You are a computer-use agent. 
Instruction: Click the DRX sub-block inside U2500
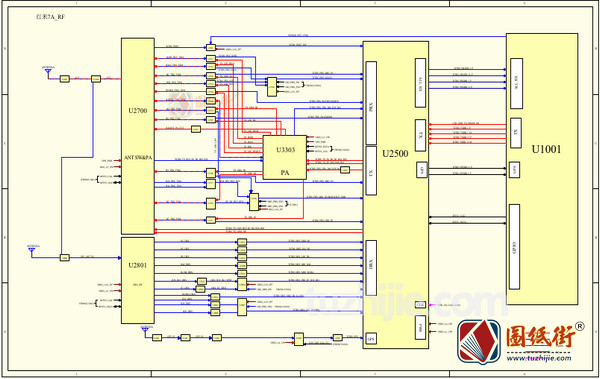coord(371,268)
